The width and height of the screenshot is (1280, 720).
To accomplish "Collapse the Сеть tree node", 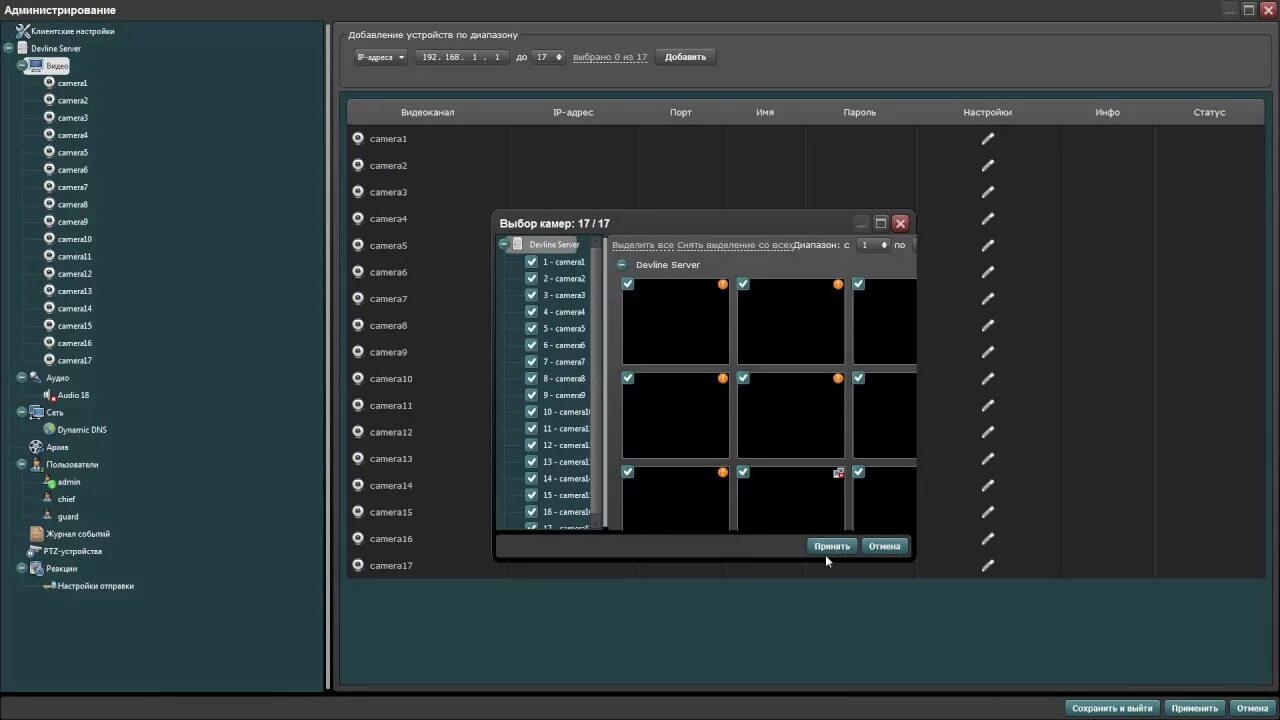I will [22, 412].
